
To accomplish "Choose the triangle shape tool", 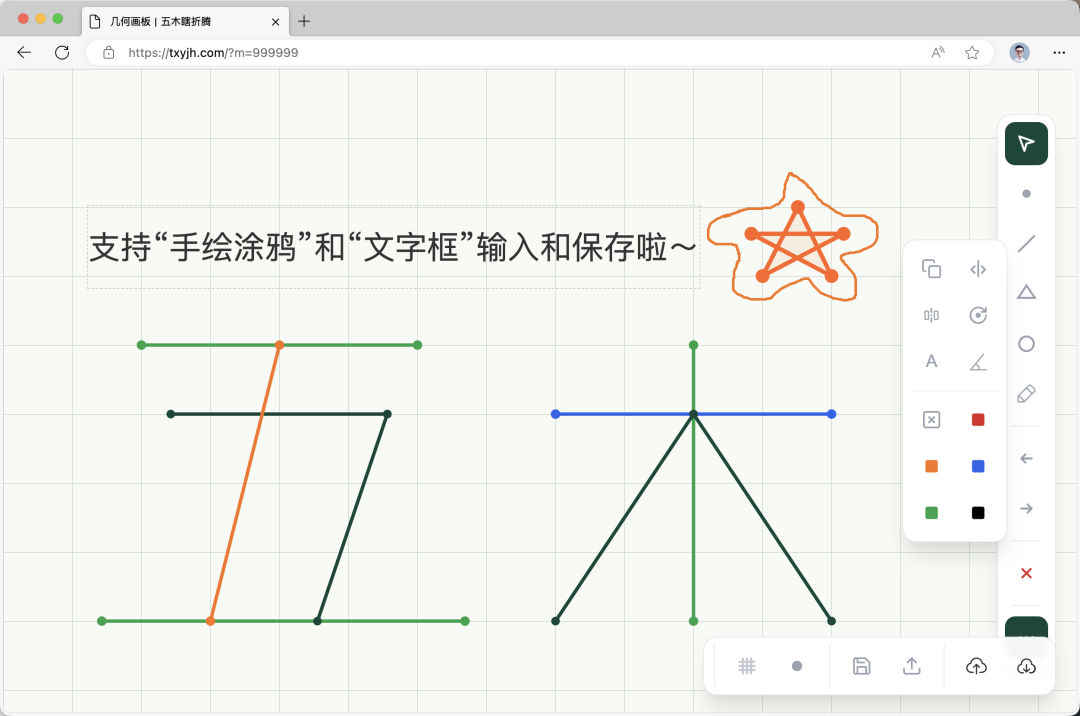I will tap(1026, 291).
